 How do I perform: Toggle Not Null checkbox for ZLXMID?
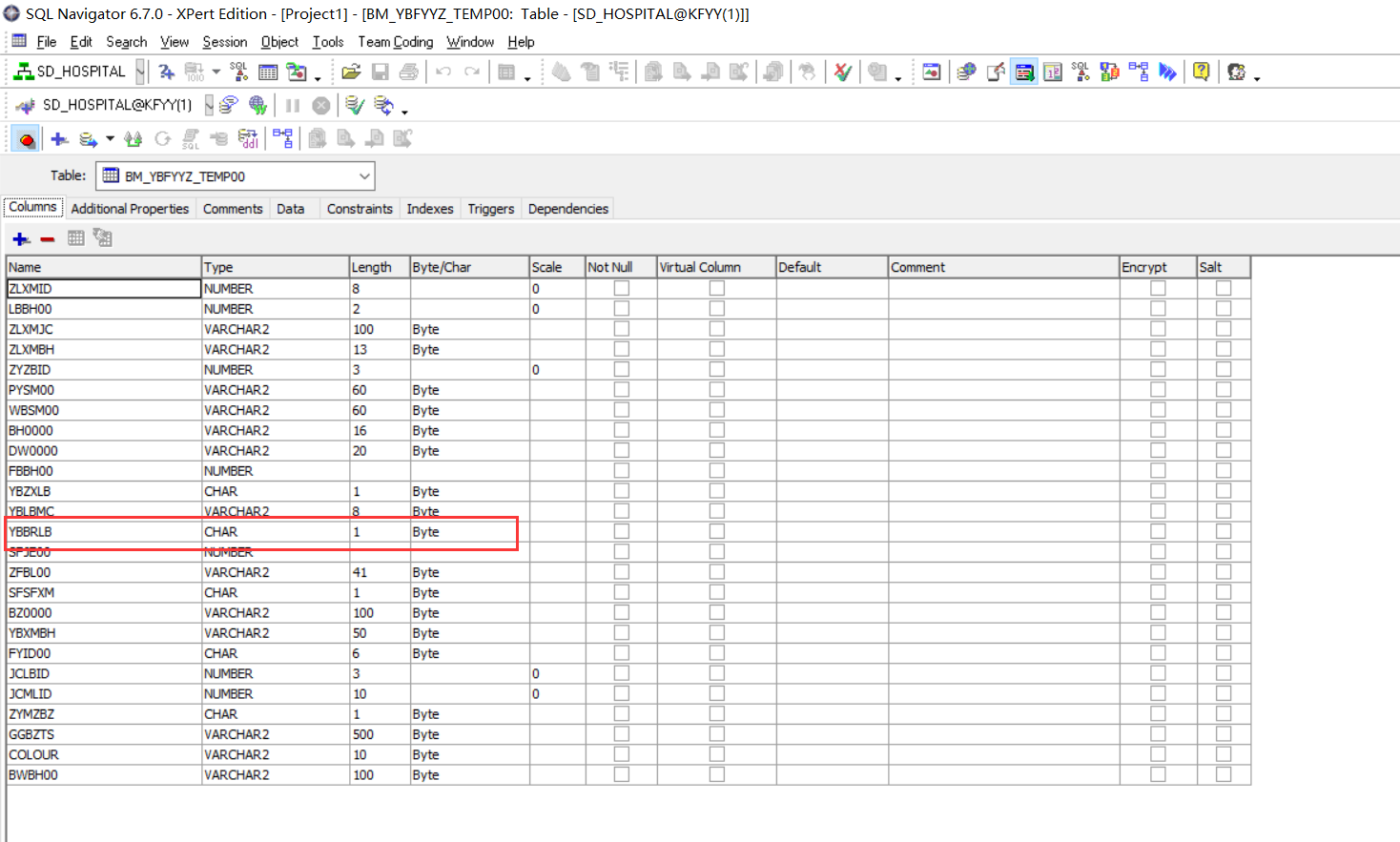622,288
